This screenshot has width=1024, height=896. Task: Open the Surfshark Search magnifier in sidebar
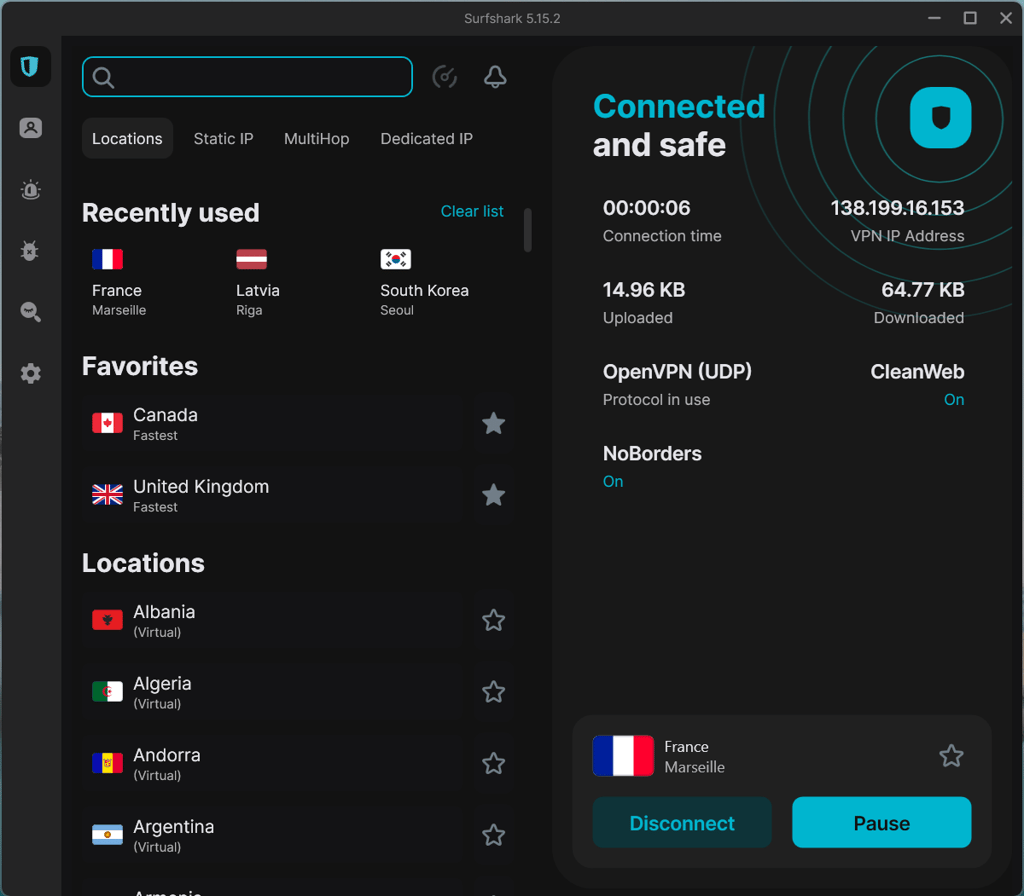(30, 312)
